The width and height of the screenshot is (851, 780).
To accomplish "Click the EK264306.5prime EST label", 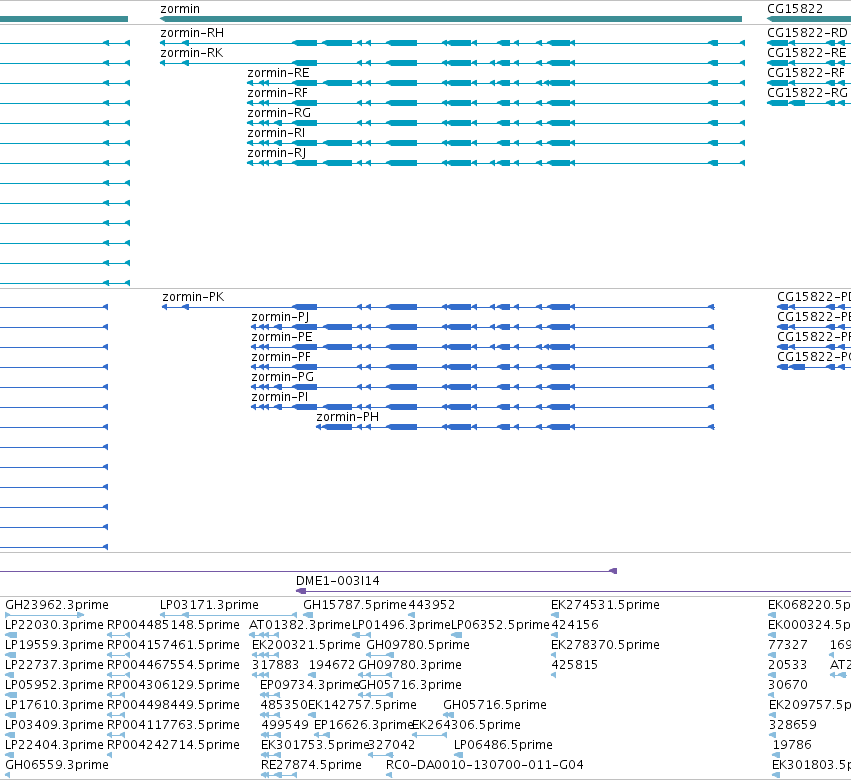I will point(466,725).
